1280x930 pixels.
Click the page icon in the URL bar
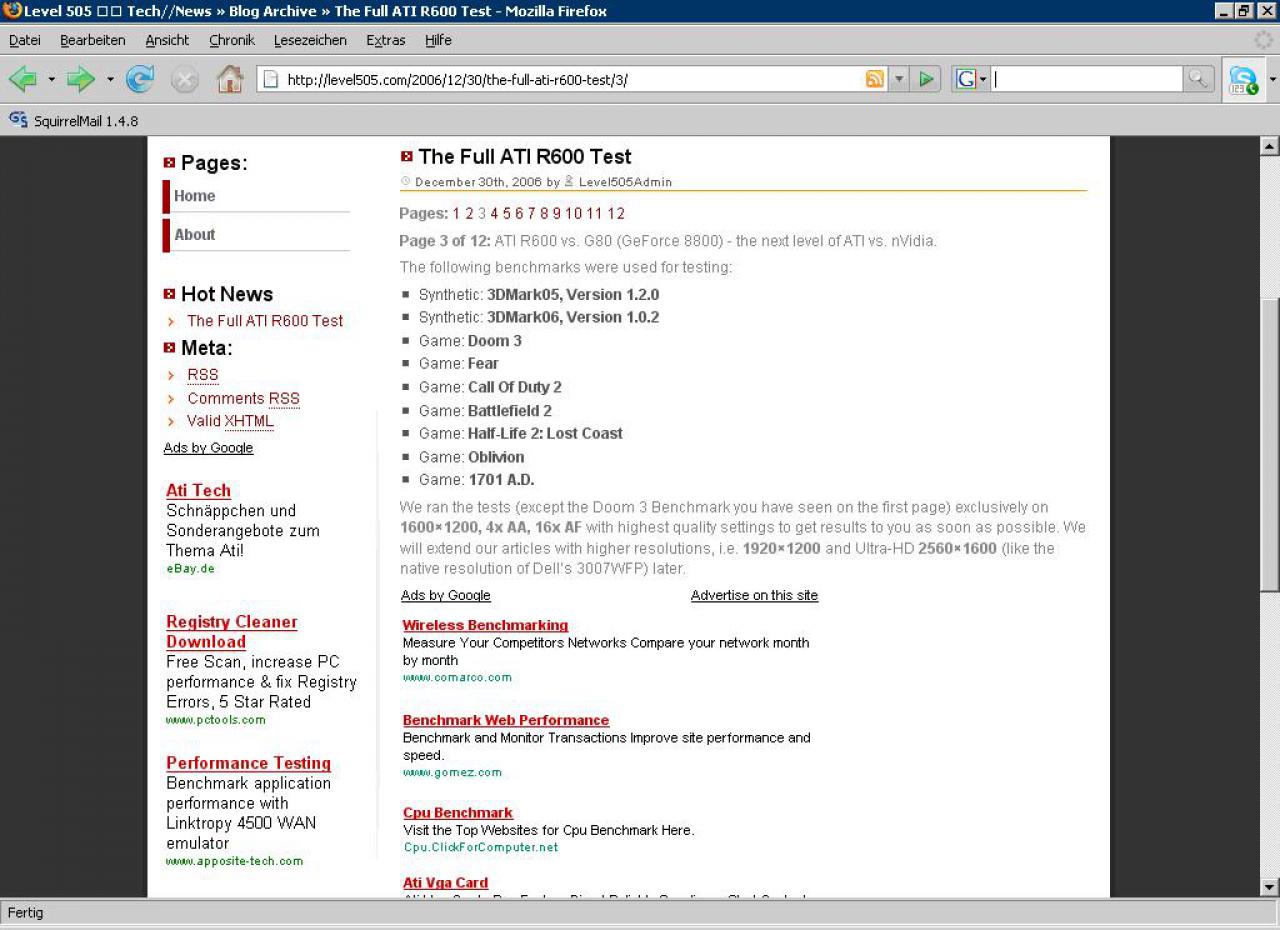[269, 79]
